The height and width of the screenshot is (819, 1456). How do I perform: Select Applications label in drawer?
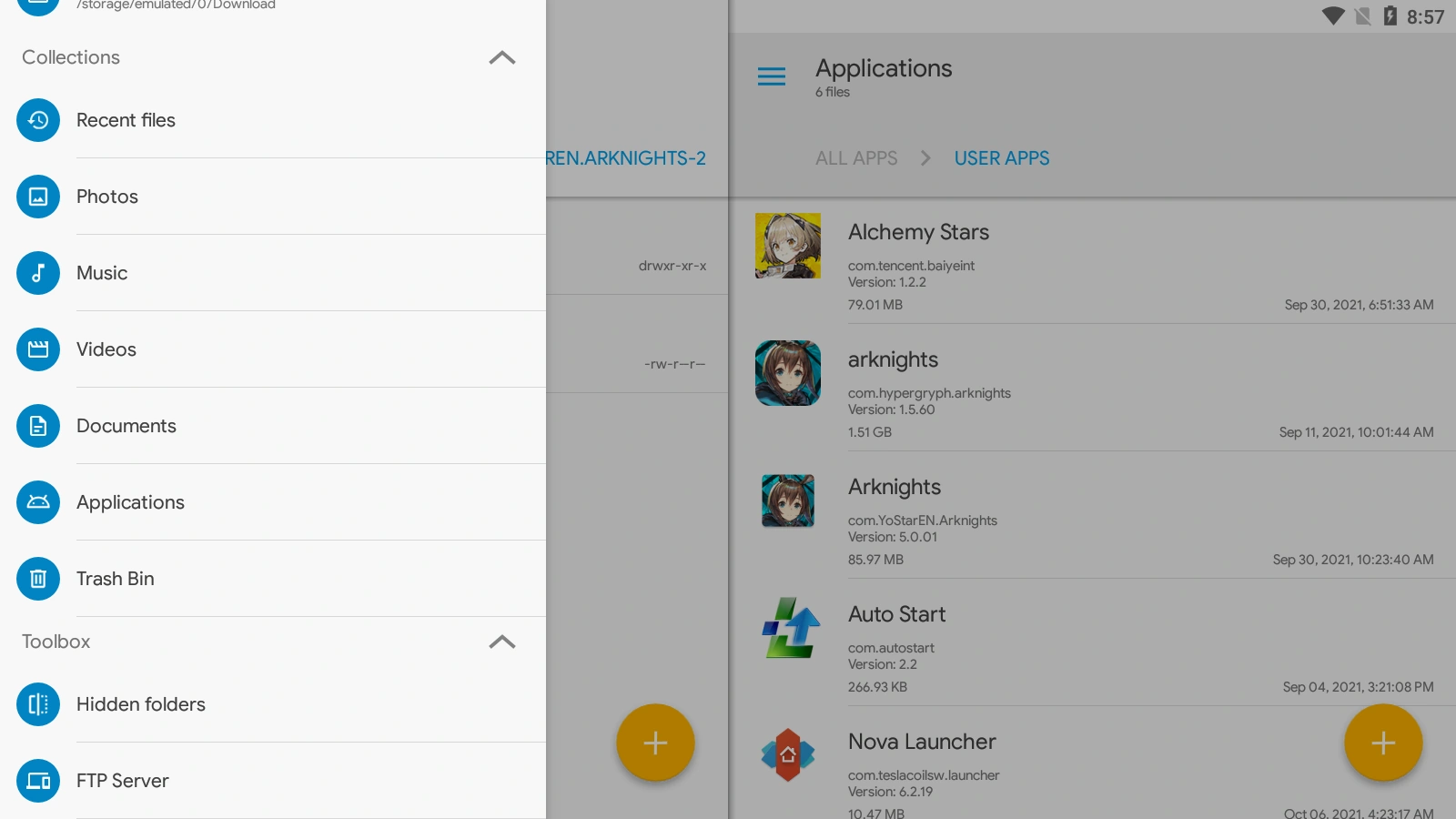(x=130, y=502)
